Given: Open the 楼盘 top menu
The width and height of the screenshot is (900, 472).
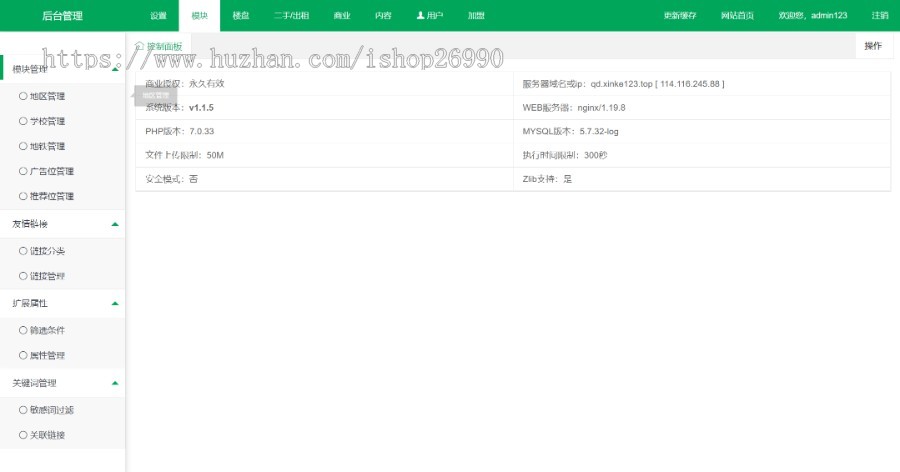Looking at the screenshot, I should tap(240, 16).
